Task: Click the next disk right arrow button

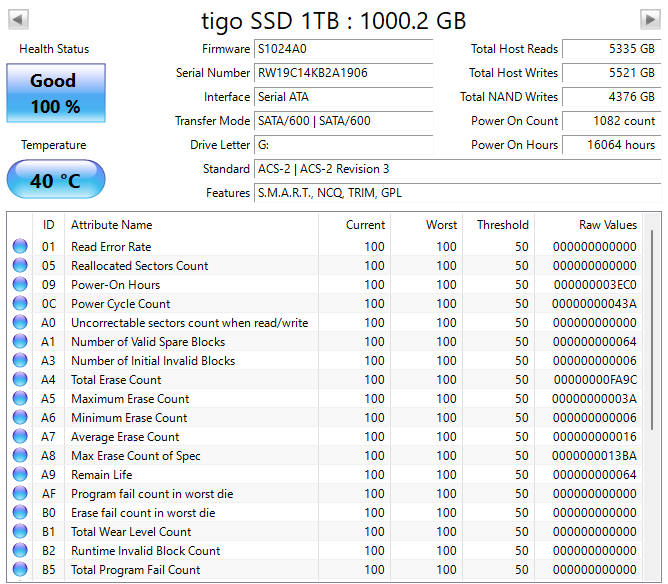Action: (x=650, y=20)
